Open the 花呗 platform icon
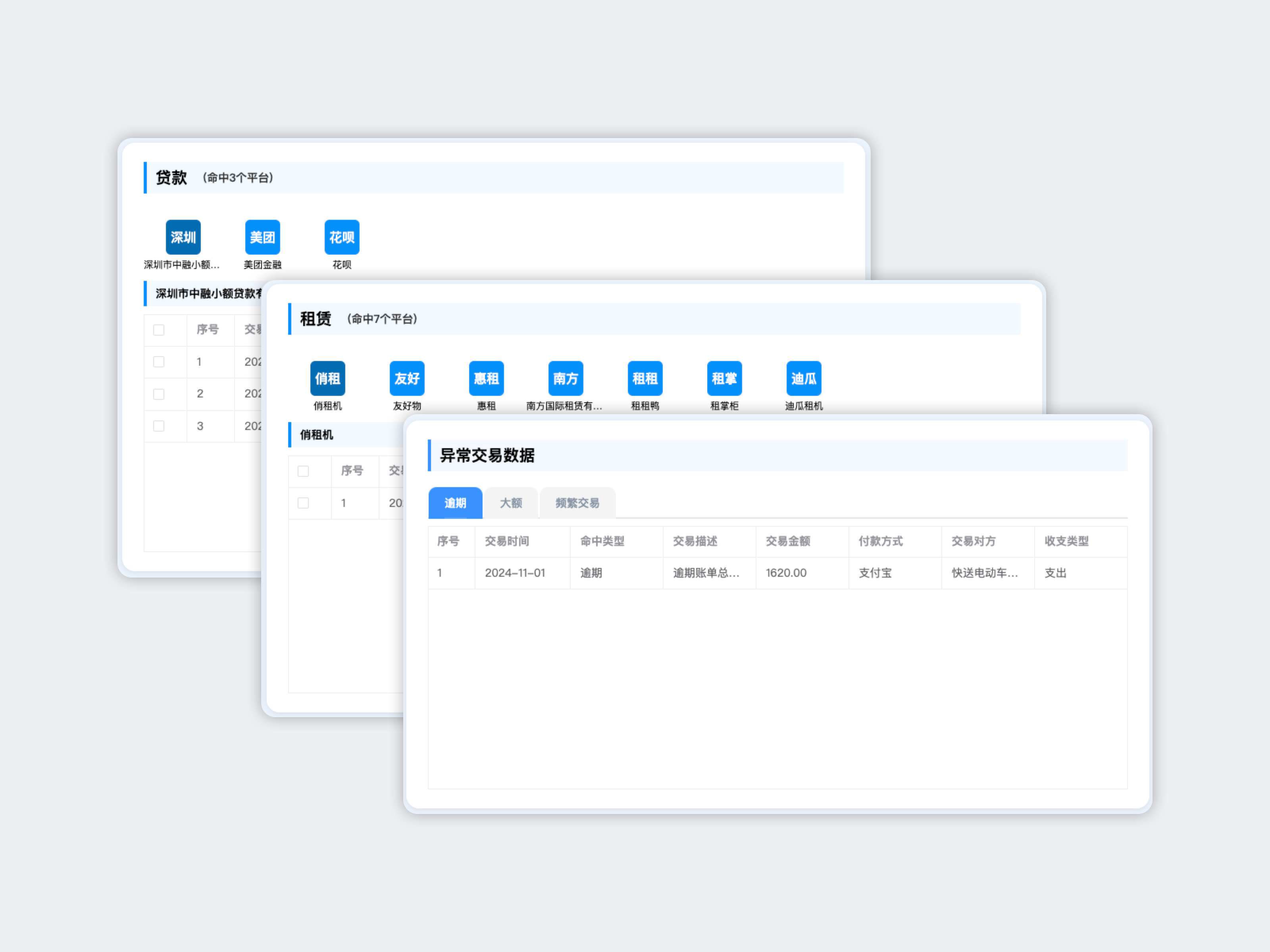This screenshot has width=1270, height=952. point(342,237)
